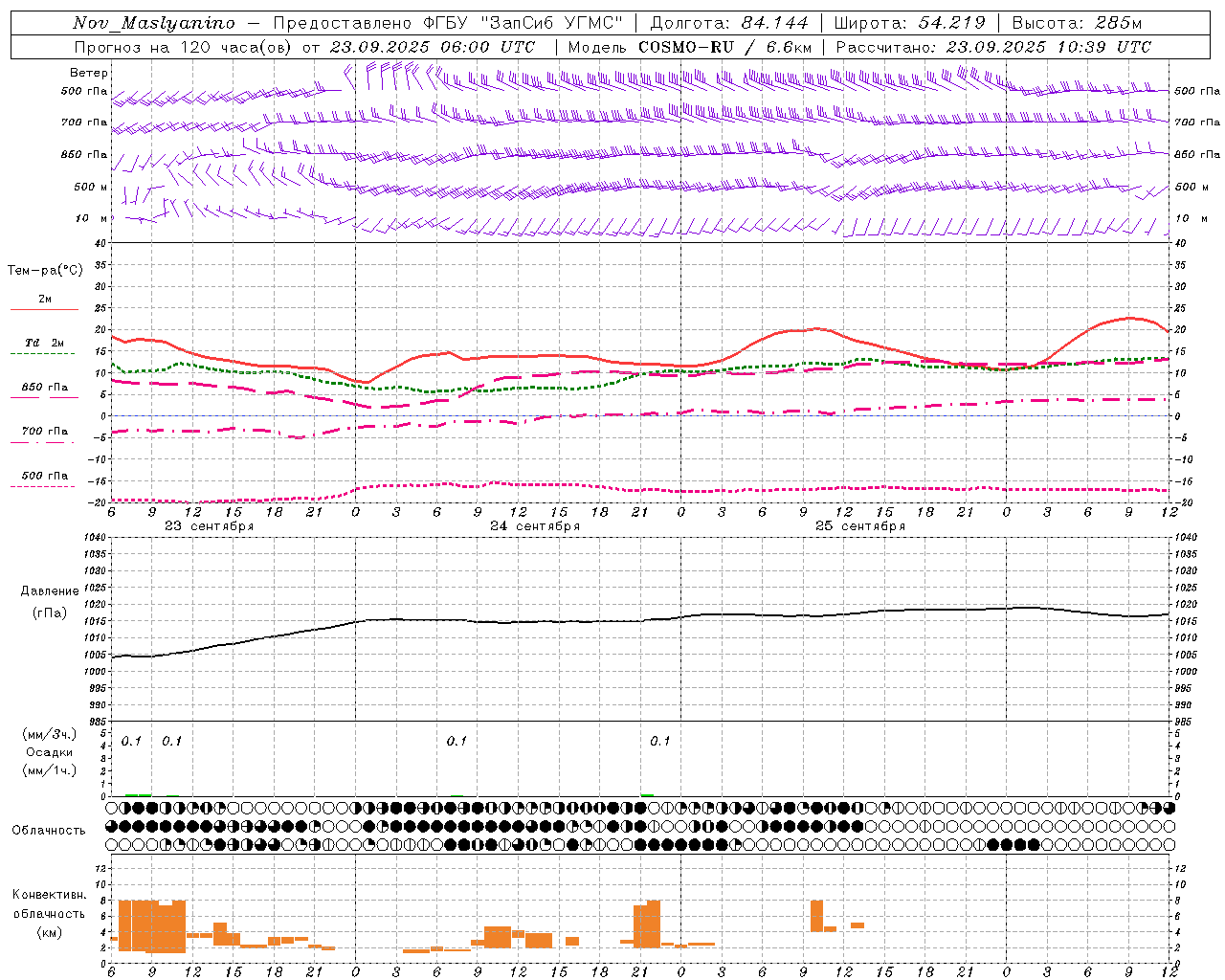Click the Широта: 54.219 header field
Image resolution: width=1225 pixels, height=980 pixels.
click(909, 23)
